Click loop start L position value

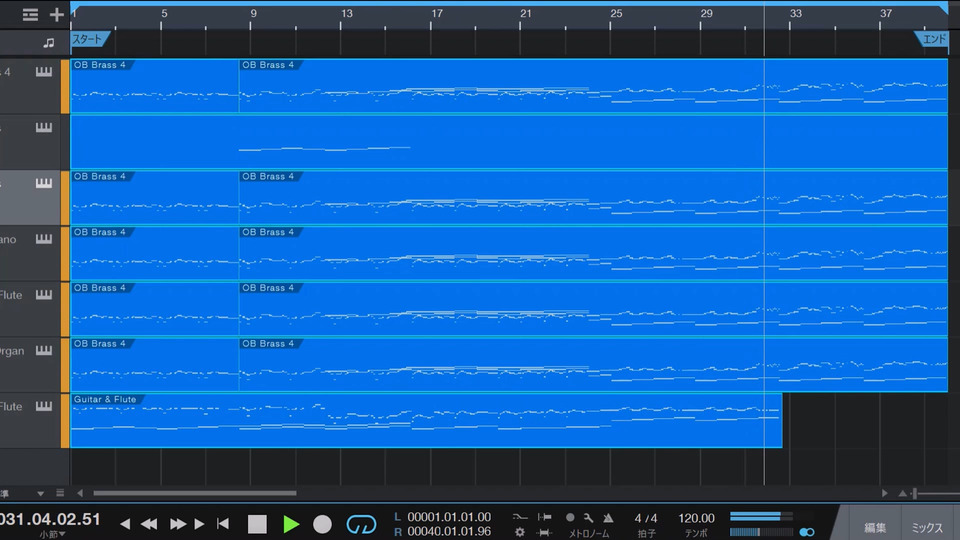point(449,517)
